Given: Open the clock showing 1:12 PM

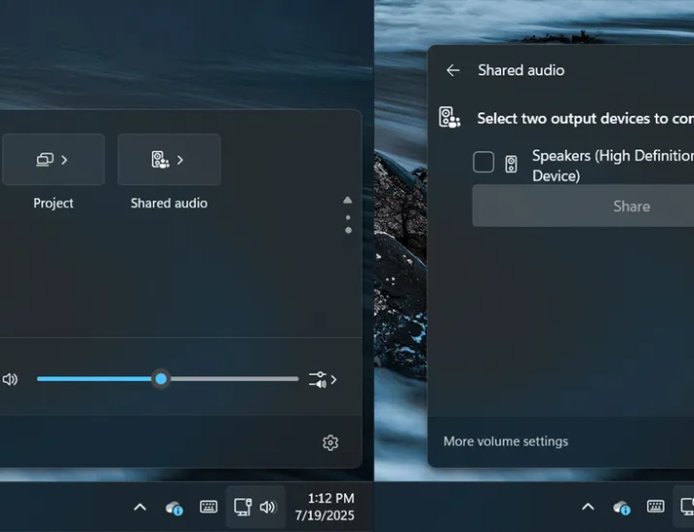Looking at the screenshot, I should 324,506.
